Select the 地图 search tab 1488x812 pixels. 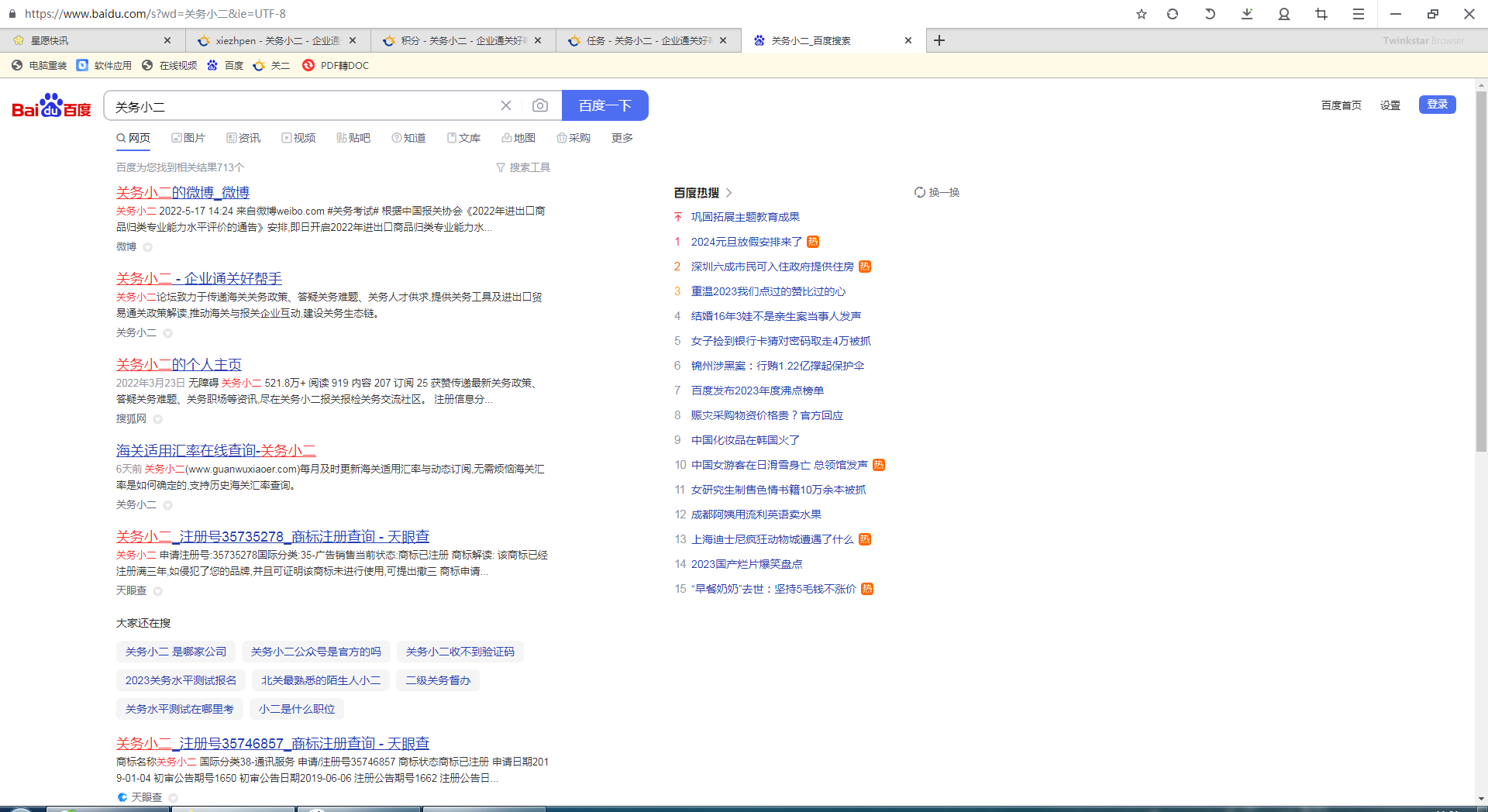(x=518, y=138)
